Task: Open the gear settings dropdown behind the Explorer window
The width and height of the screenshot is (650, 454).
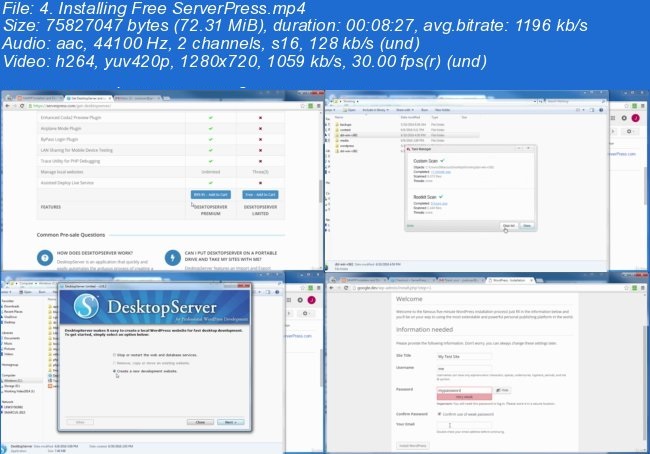Action: tap(629, 131)
